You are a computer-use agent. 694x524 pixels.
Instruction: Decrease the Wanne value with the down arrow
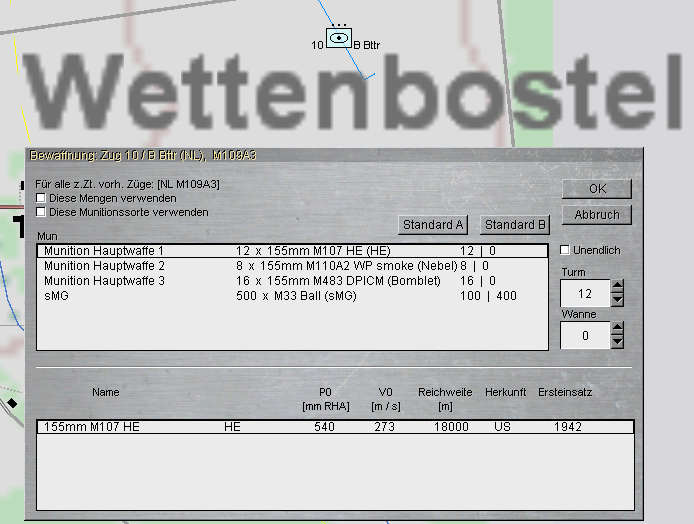pyautogui.click(x=617, y=342)
